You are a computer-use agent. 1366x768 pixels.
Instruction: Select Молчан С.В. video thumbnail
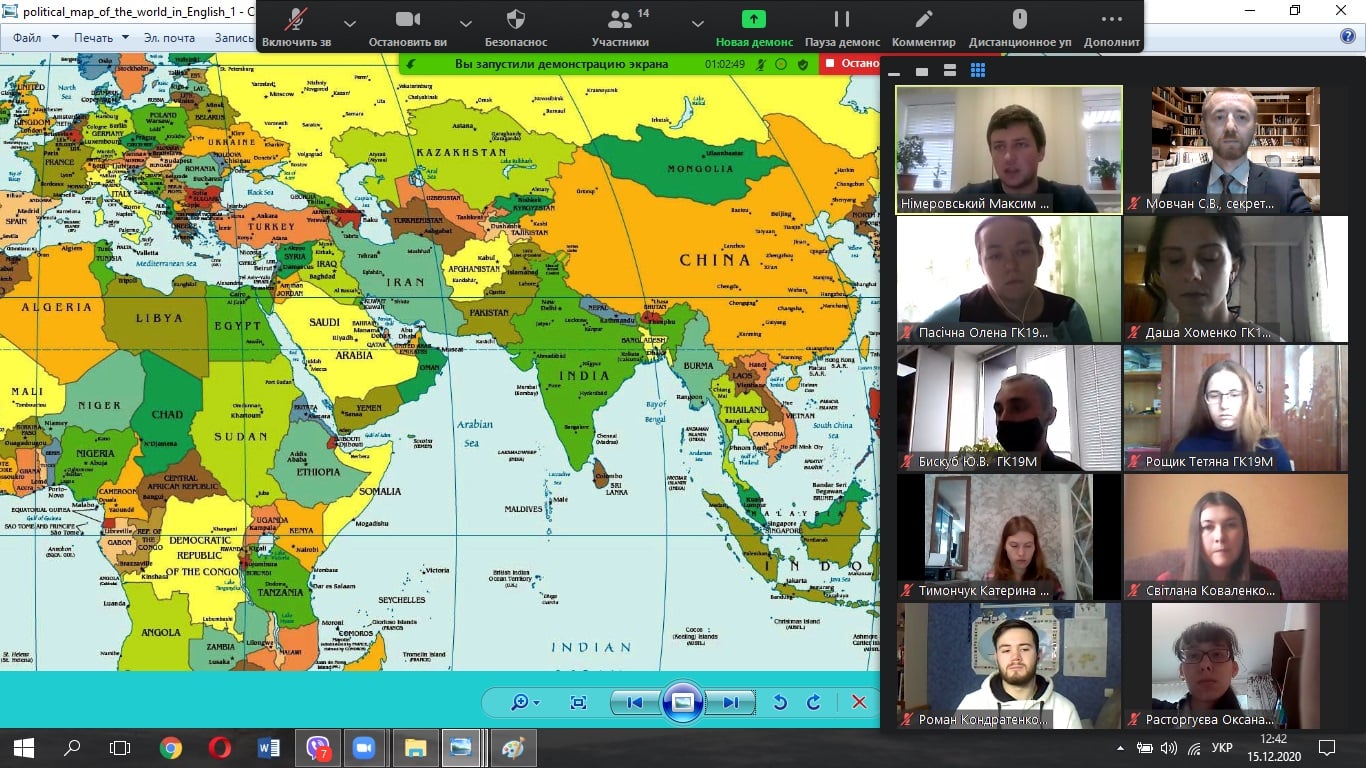1235,150
